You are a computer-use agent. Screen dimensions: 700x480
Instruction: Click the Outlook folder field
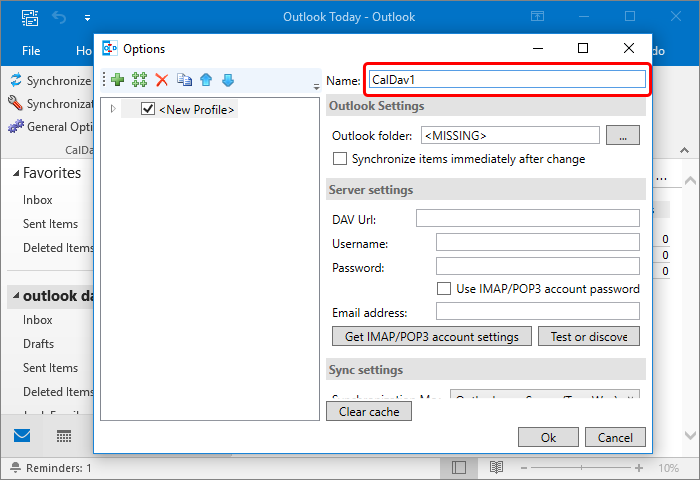click(x=510, y=135)
